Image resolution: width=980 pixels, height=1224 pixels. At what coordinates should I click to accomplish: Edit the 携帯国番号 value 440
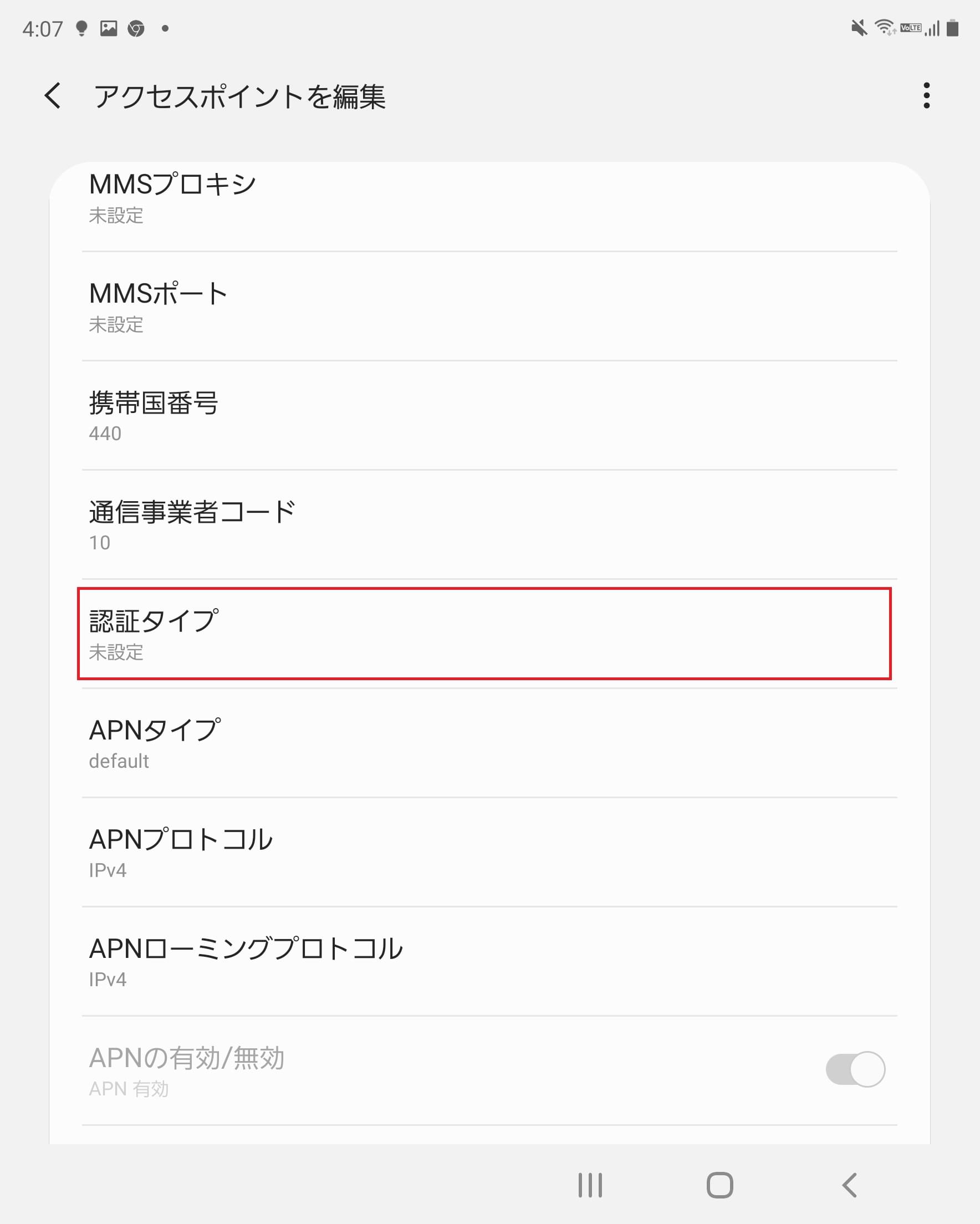coord(489,416)
